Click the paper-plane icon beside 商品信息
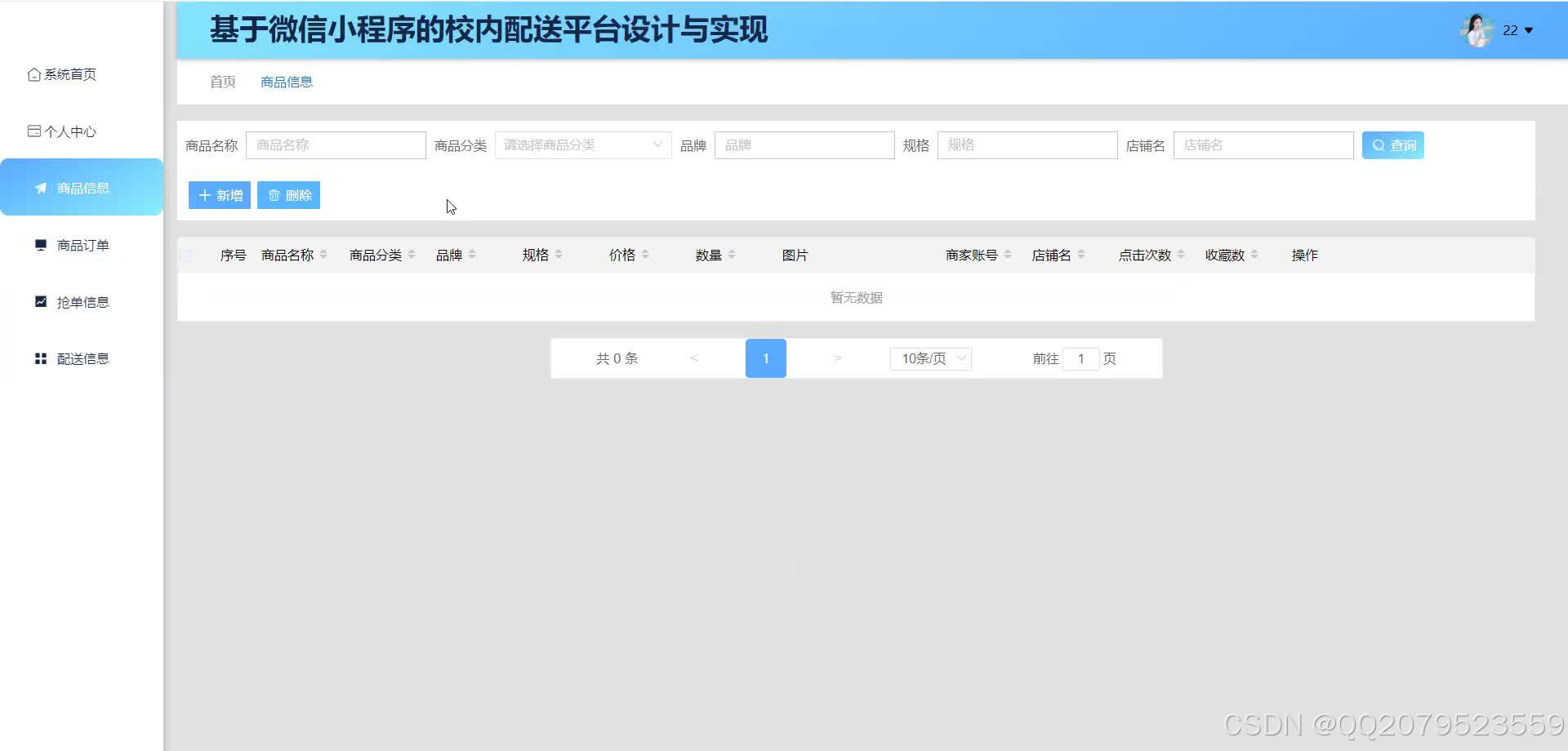Screen dimensions: 1568x751 41,187
